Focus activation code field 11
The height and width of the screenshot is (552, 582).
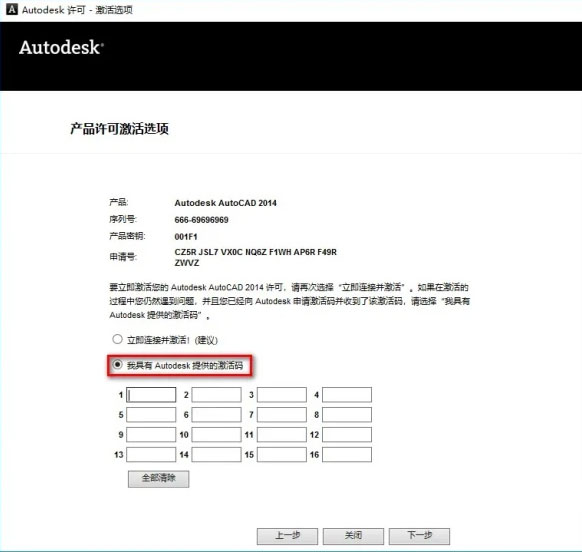pyautogui.click(x=282, y=435)
